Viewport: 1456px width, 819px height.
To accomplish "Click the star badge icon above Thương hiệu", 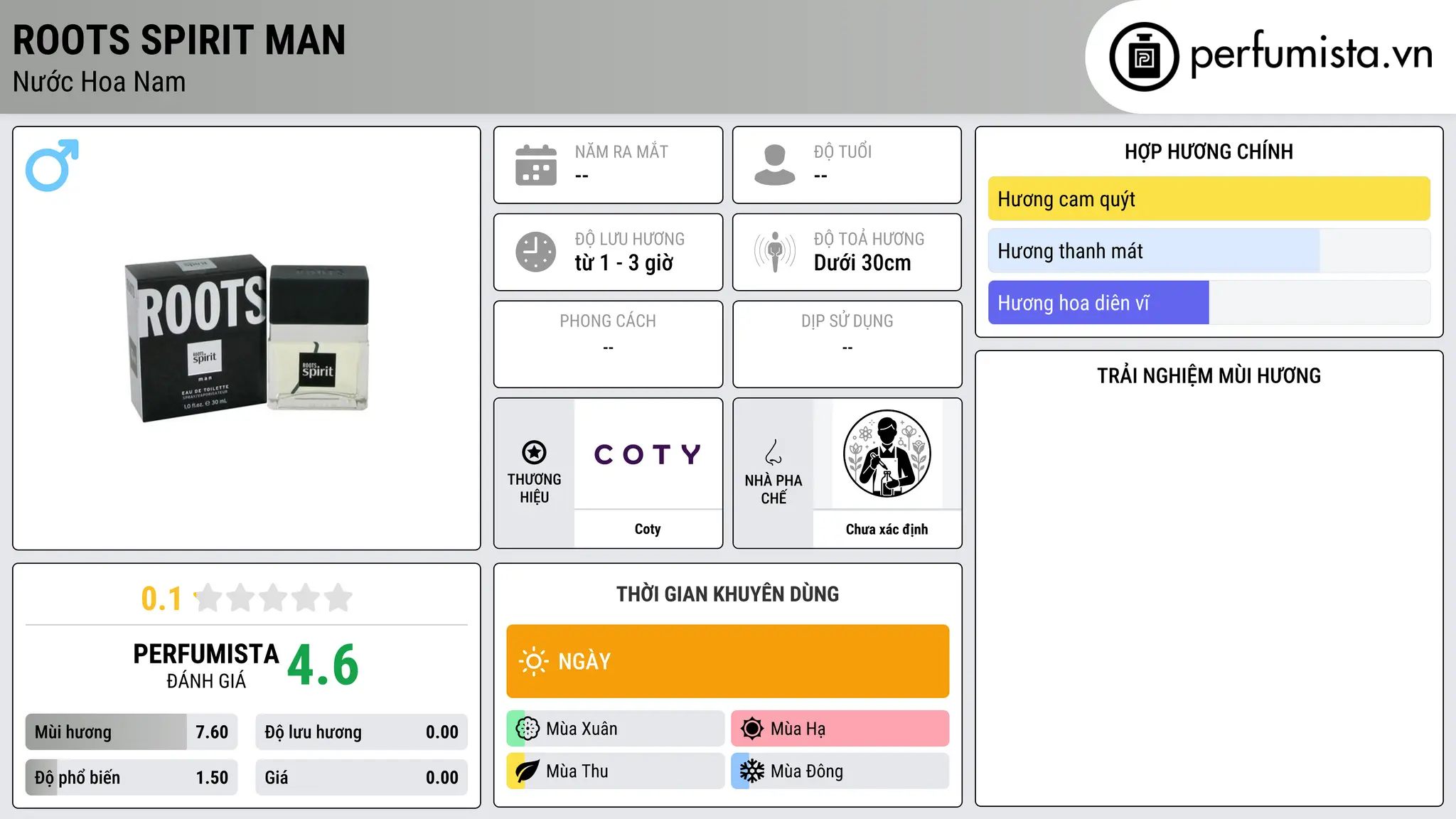I will tap(534, 452).
